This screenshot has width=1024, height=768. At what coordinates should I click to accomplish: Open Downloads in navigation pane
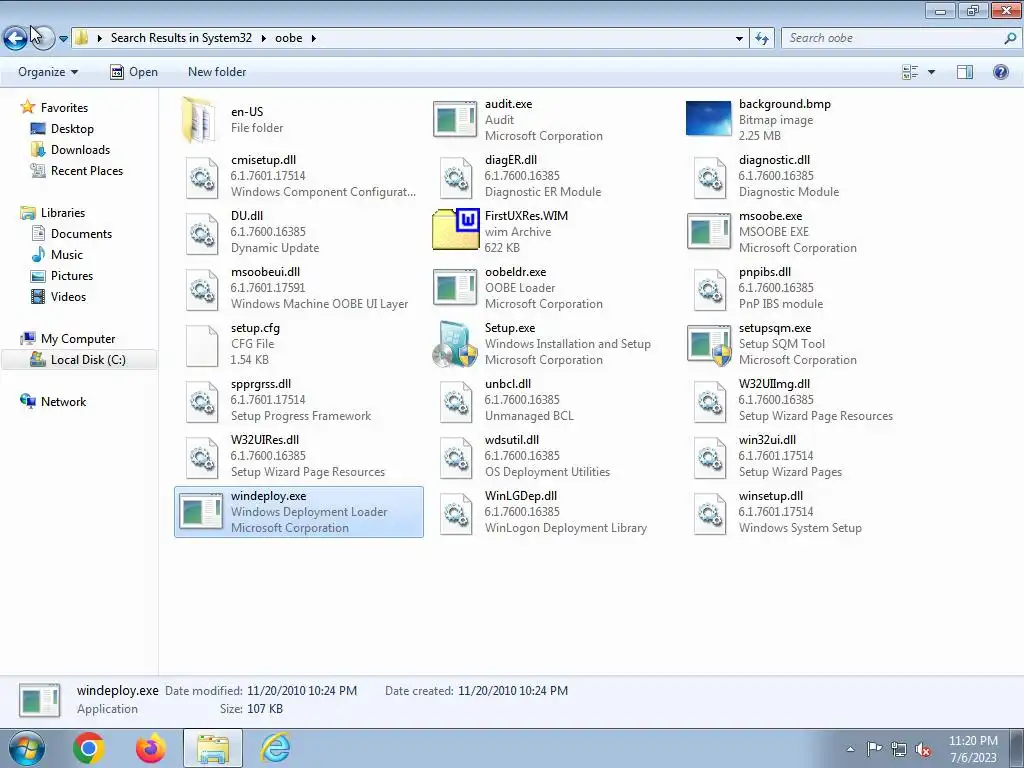(80, 150)
